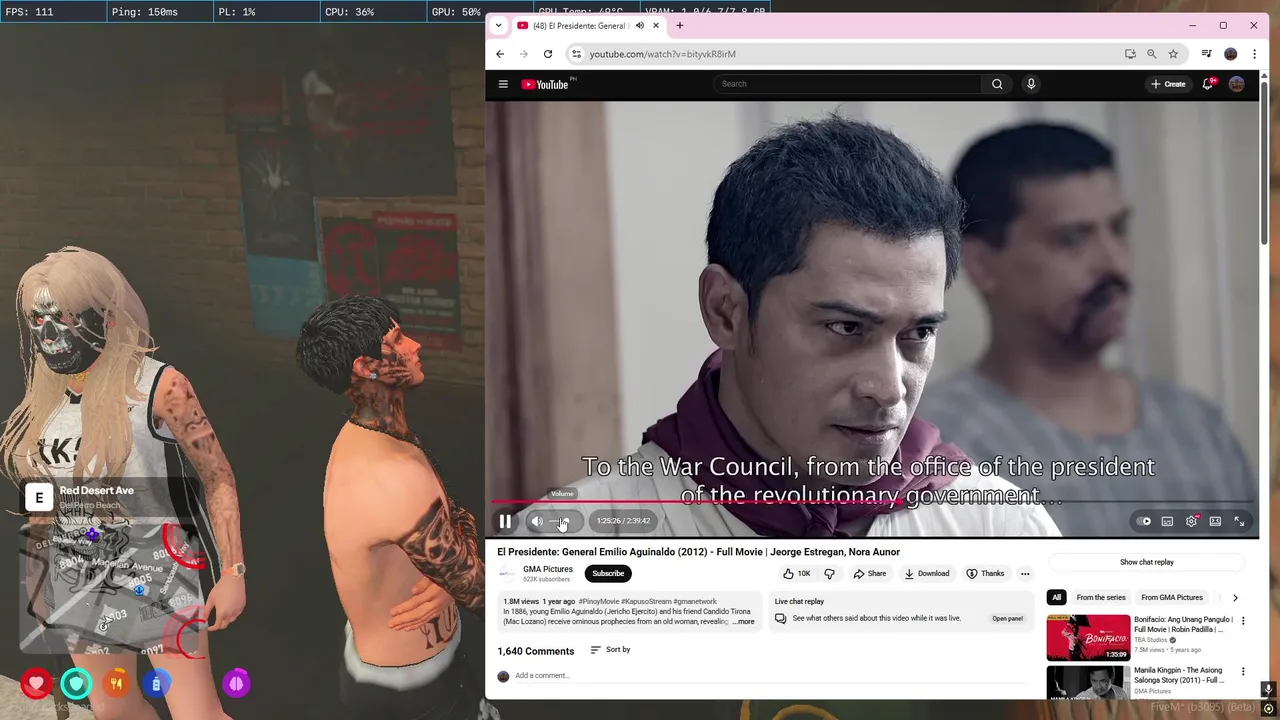
Task: Switch the player to theater mode
Action: click(1215, 521)
